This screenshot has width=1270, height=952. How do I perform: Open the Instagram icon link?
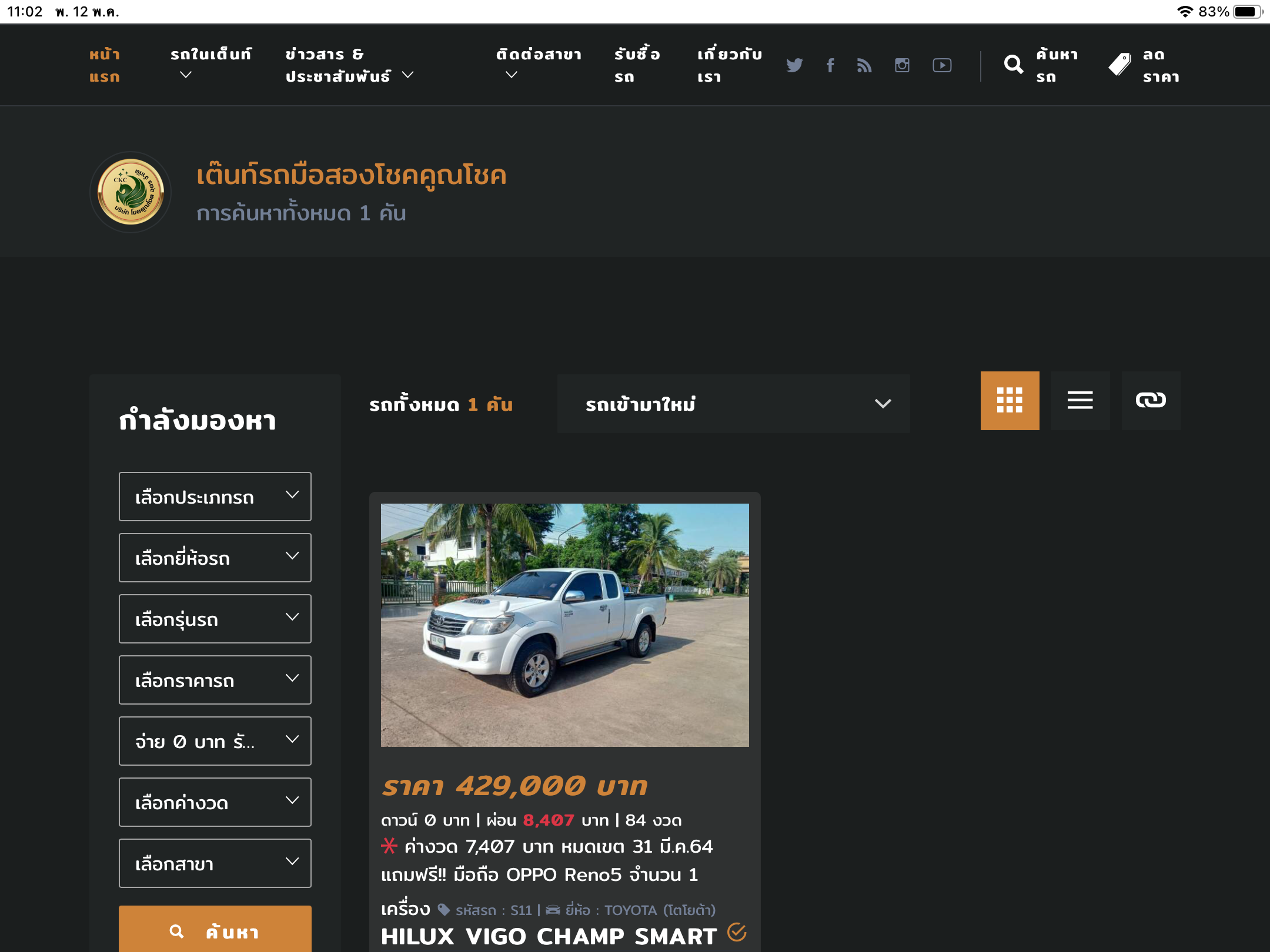click(x=902, y=65)
